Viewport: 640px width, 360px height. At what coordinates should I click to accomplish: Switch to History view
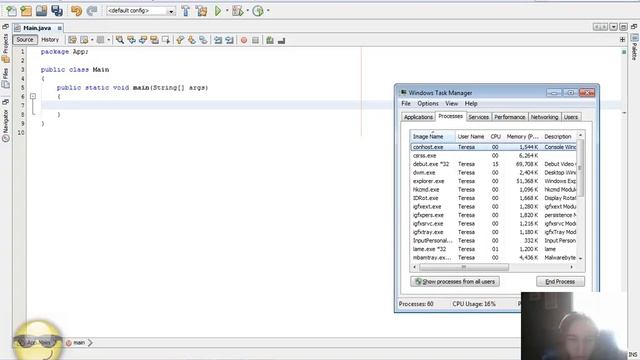(x=50, y=40)
